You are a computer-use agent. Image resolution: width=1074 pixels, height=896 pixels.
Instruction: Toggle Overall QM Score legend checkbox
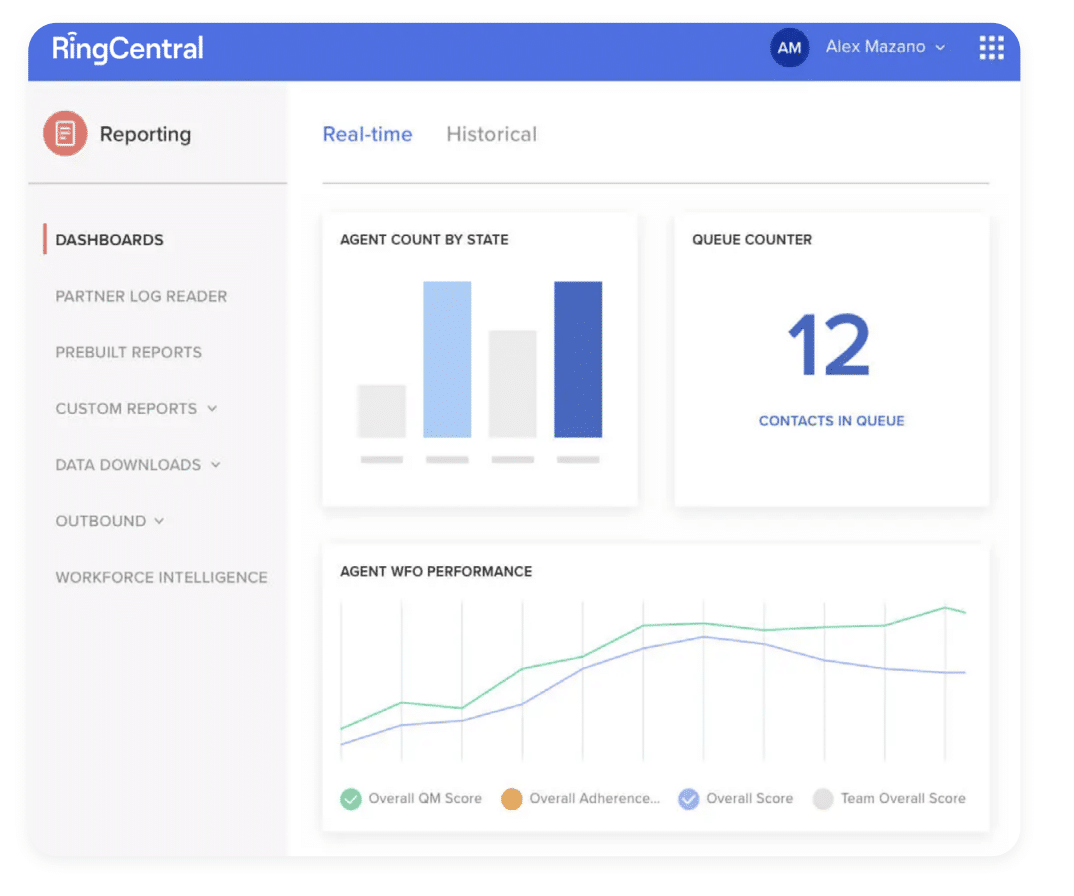click(x=351, y=799)
